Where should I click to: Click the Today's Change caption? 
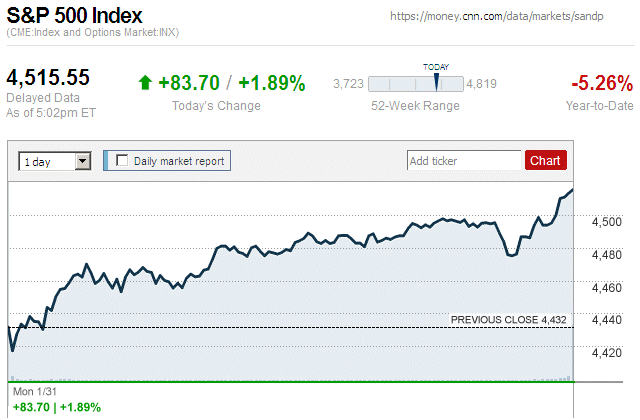click(216, 106)
